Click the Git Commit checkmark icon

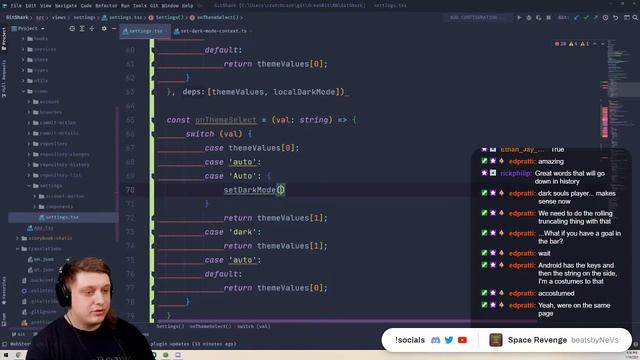(586, 18)
